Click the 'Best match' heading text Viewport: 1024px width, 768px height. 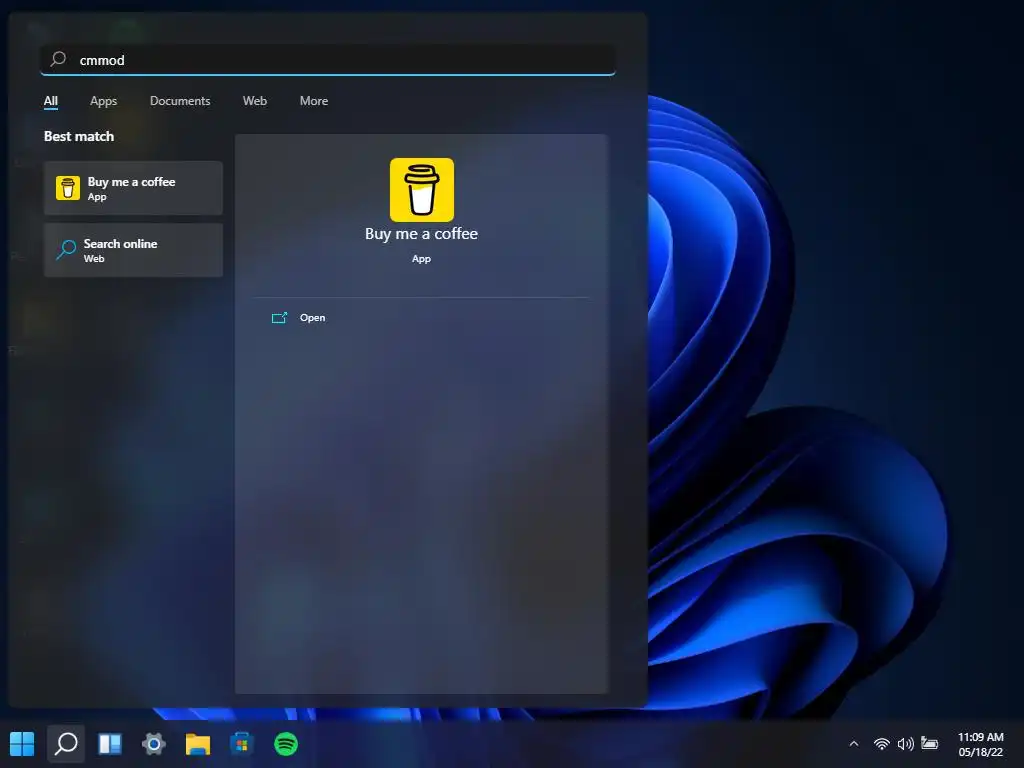click(79, 136)
